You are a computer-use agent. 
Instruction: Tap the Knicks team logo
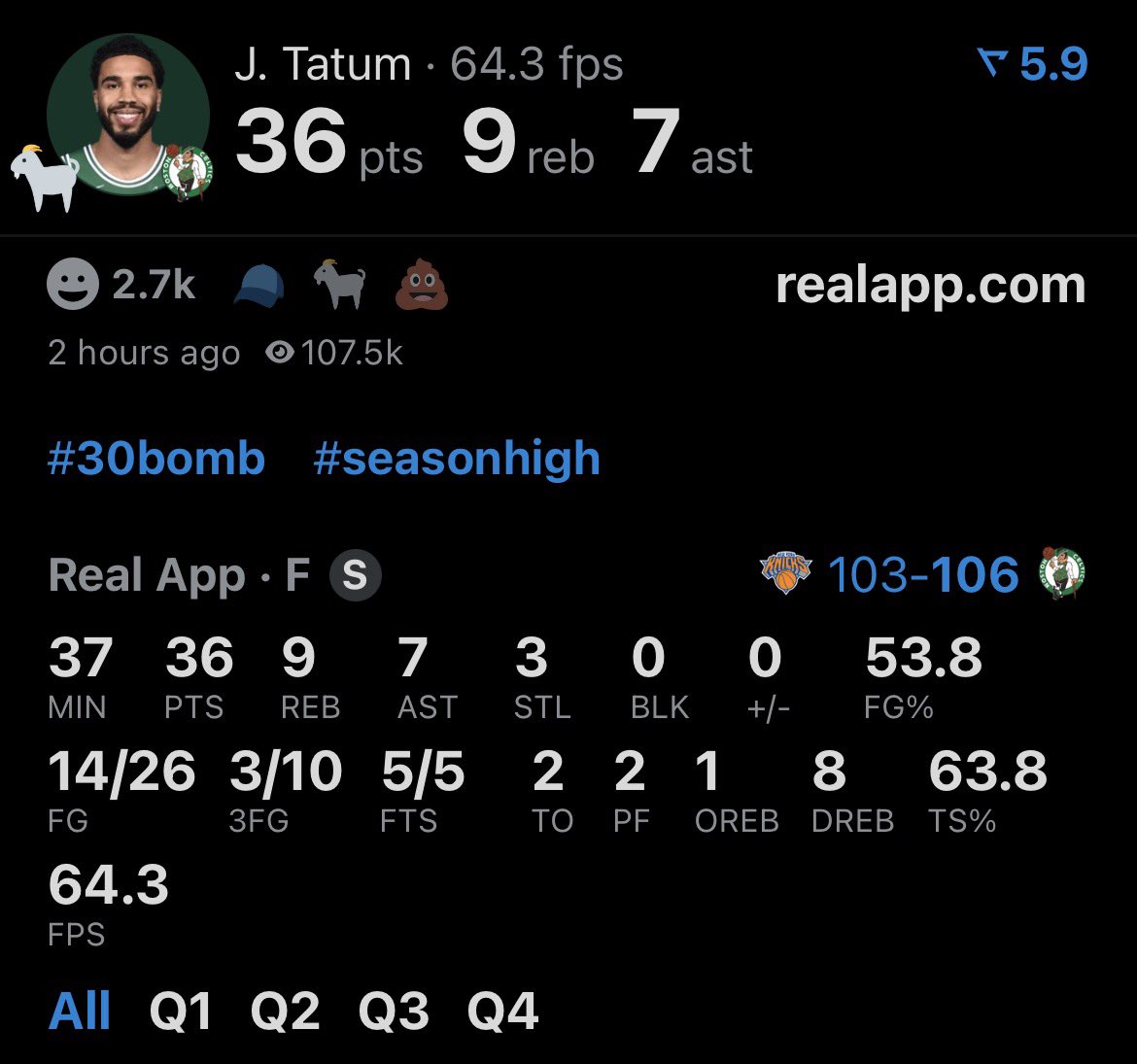(785, 572)
